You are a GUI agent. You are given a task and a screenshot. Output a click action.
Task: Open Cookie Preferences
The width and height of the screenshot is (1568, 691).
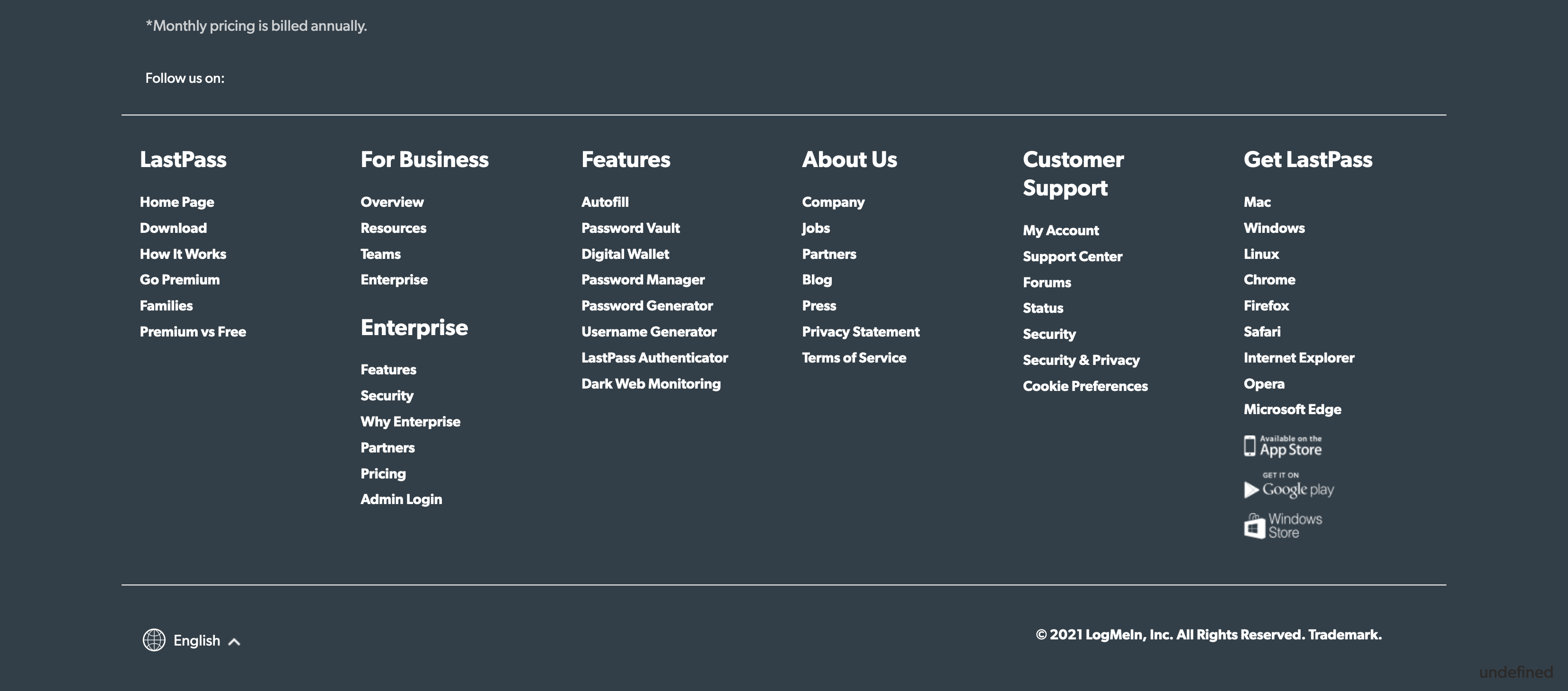pyautogui.click(x=1085, y=385)
